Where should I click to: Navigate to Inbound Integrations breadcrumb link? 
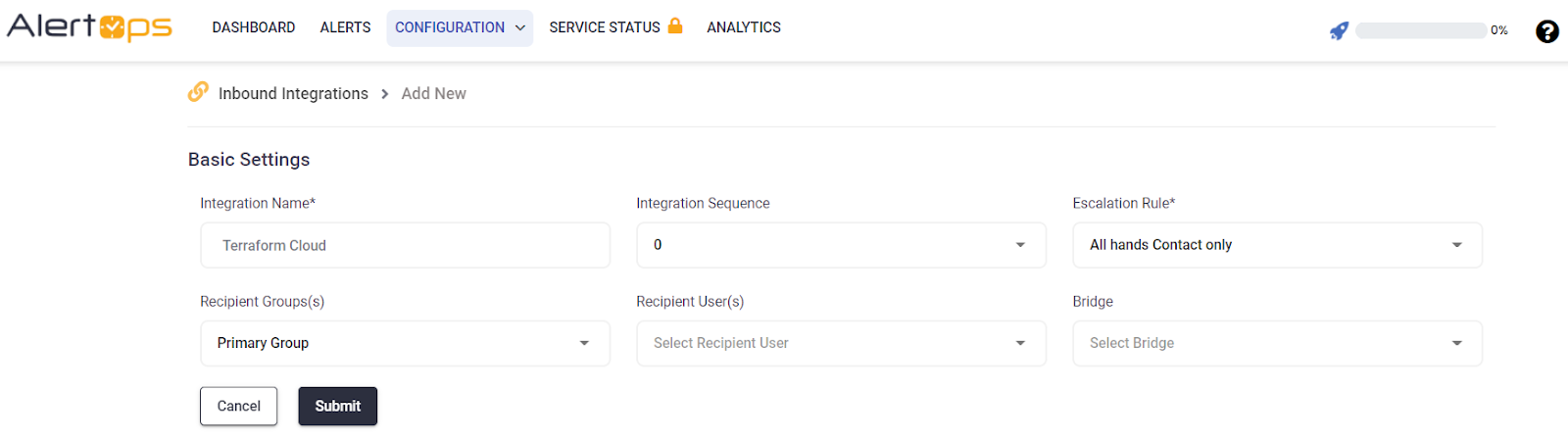click(x=293, y=94)
